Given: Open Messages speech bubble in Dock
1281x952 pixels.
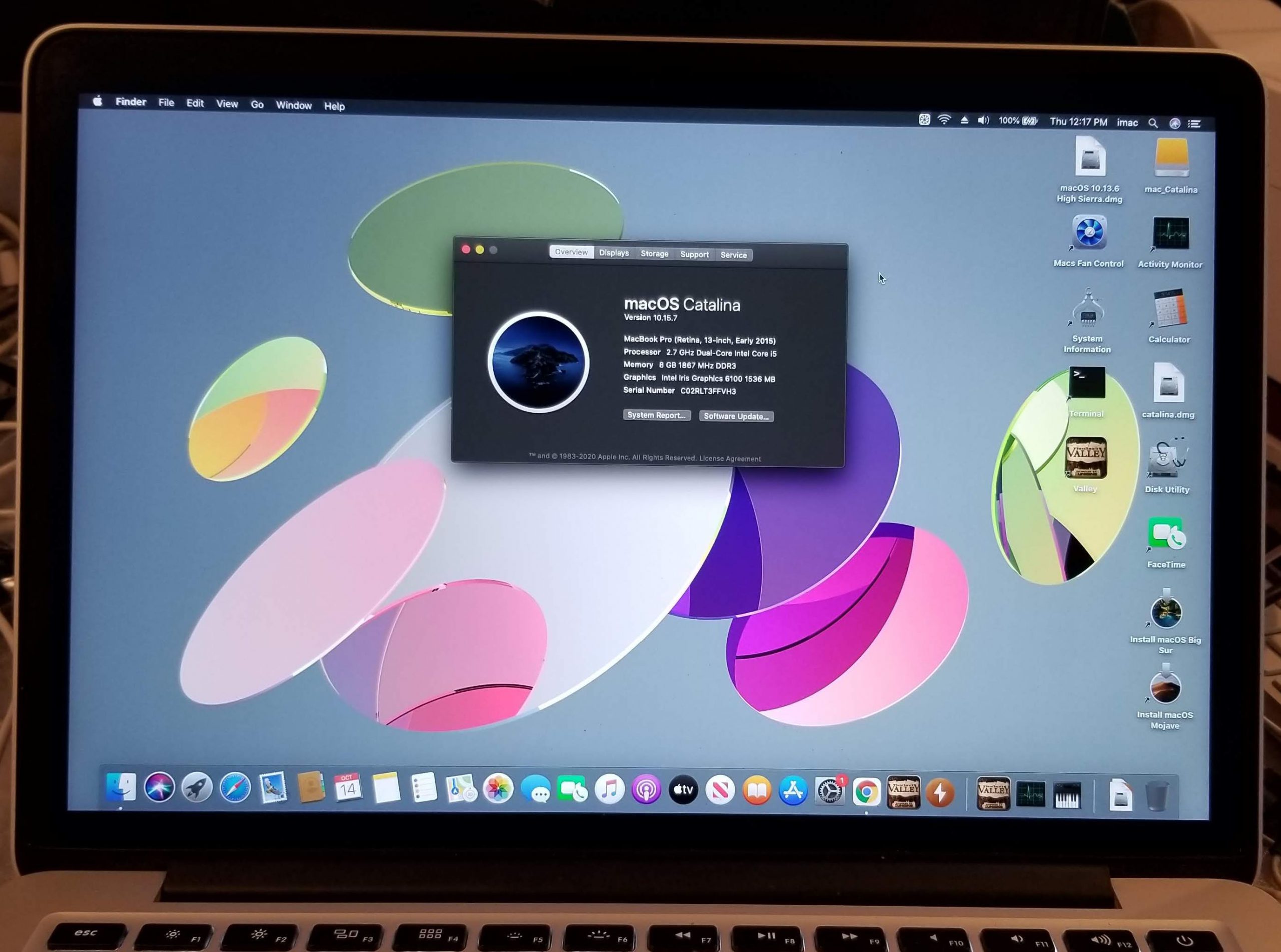Looking at the screenshot, I should (x=535, y=790).
